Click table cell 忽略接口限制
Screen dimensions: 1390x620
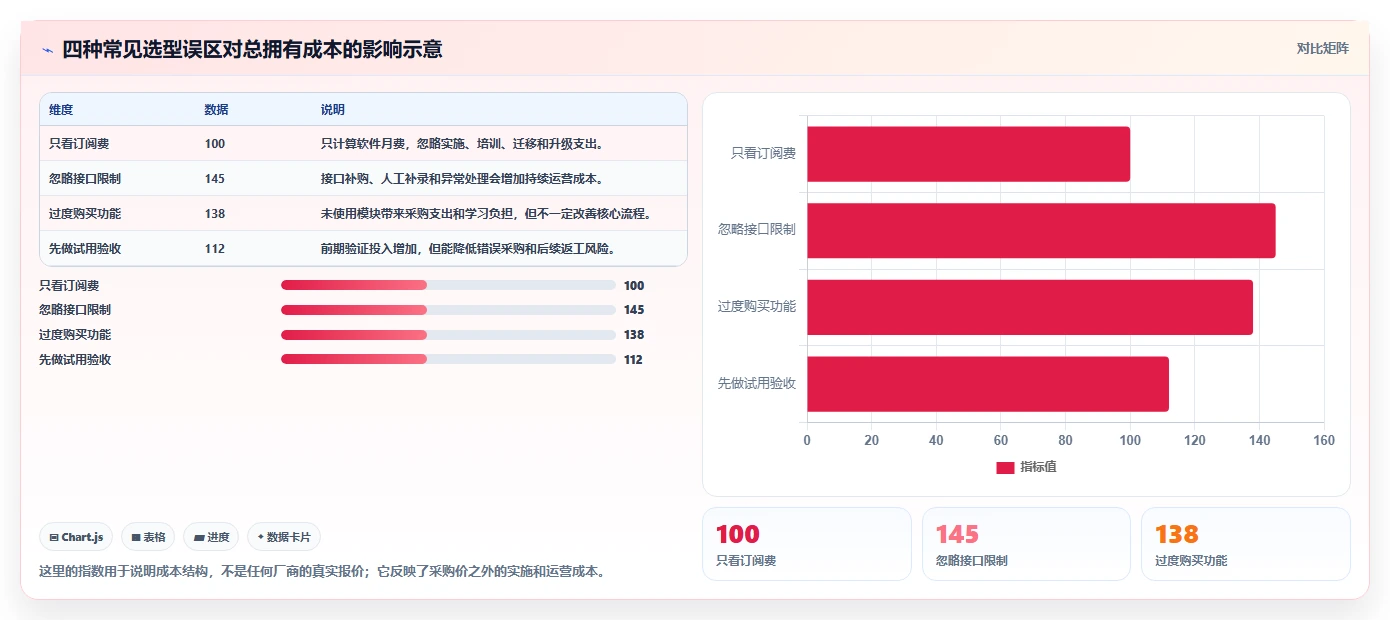click(85, 179)
